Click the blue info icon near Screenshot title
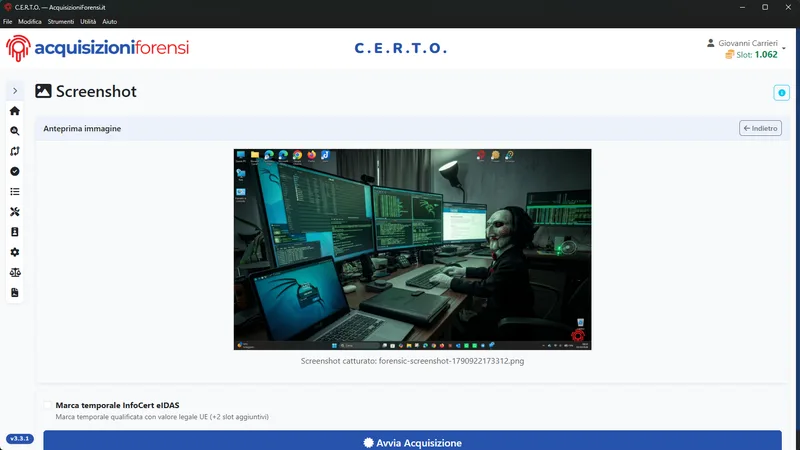Viewport: 800px width, 450px height. [x=781, y=93]
